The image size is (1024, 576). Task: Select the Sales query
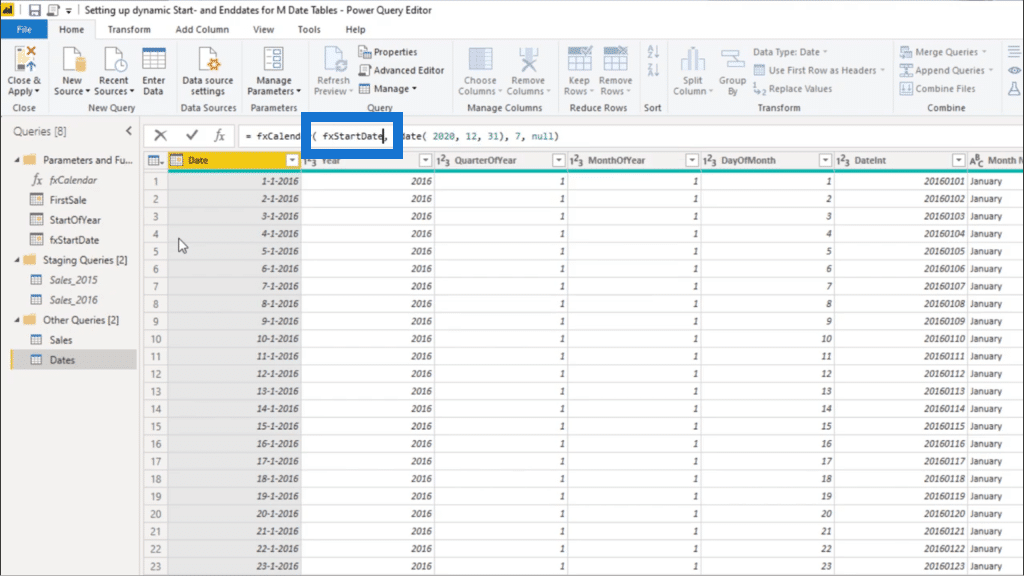61,340
